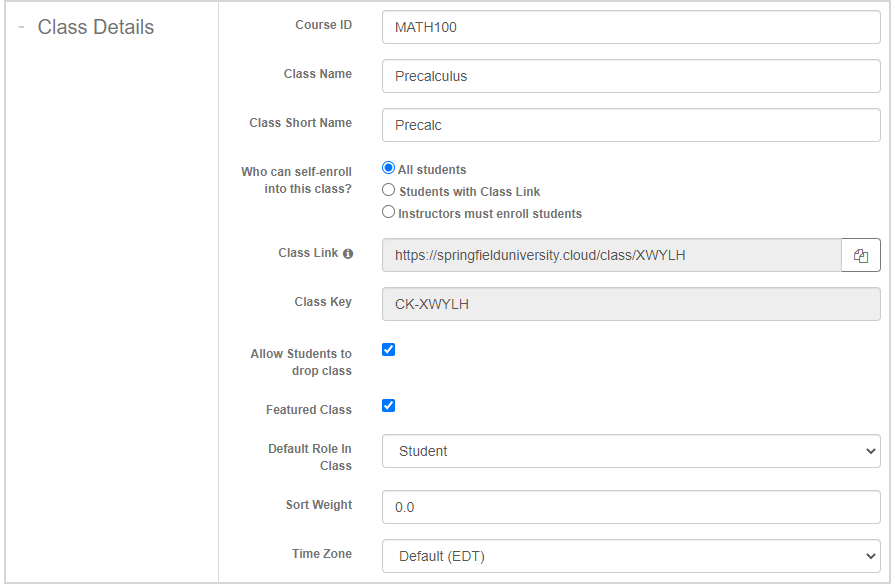This screenshot has width=891, height=584.
Task: Collapse the Class Details section
Action: pos(21,28)
